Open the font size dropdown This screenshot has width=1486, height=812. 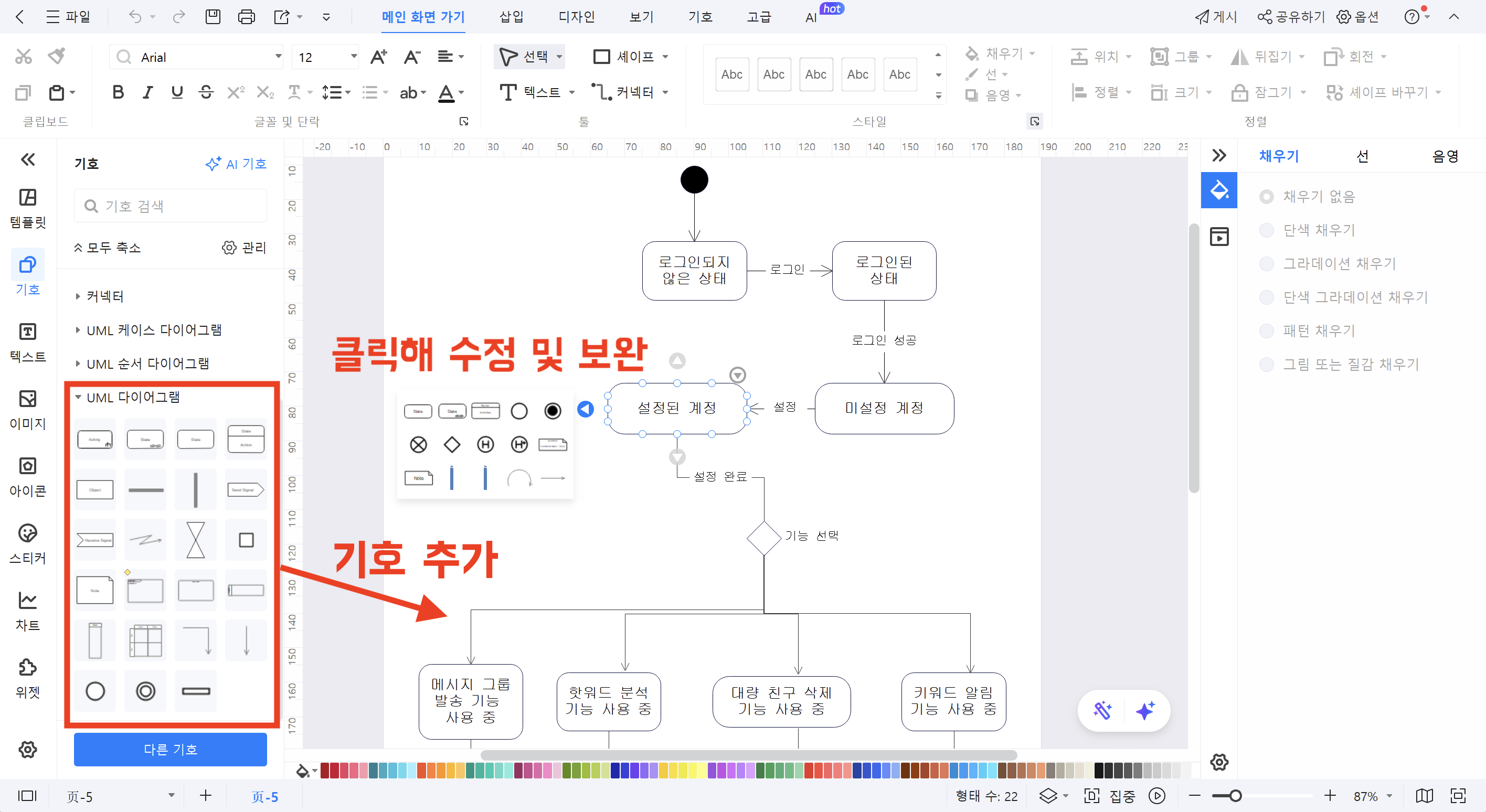click(353, 57)
